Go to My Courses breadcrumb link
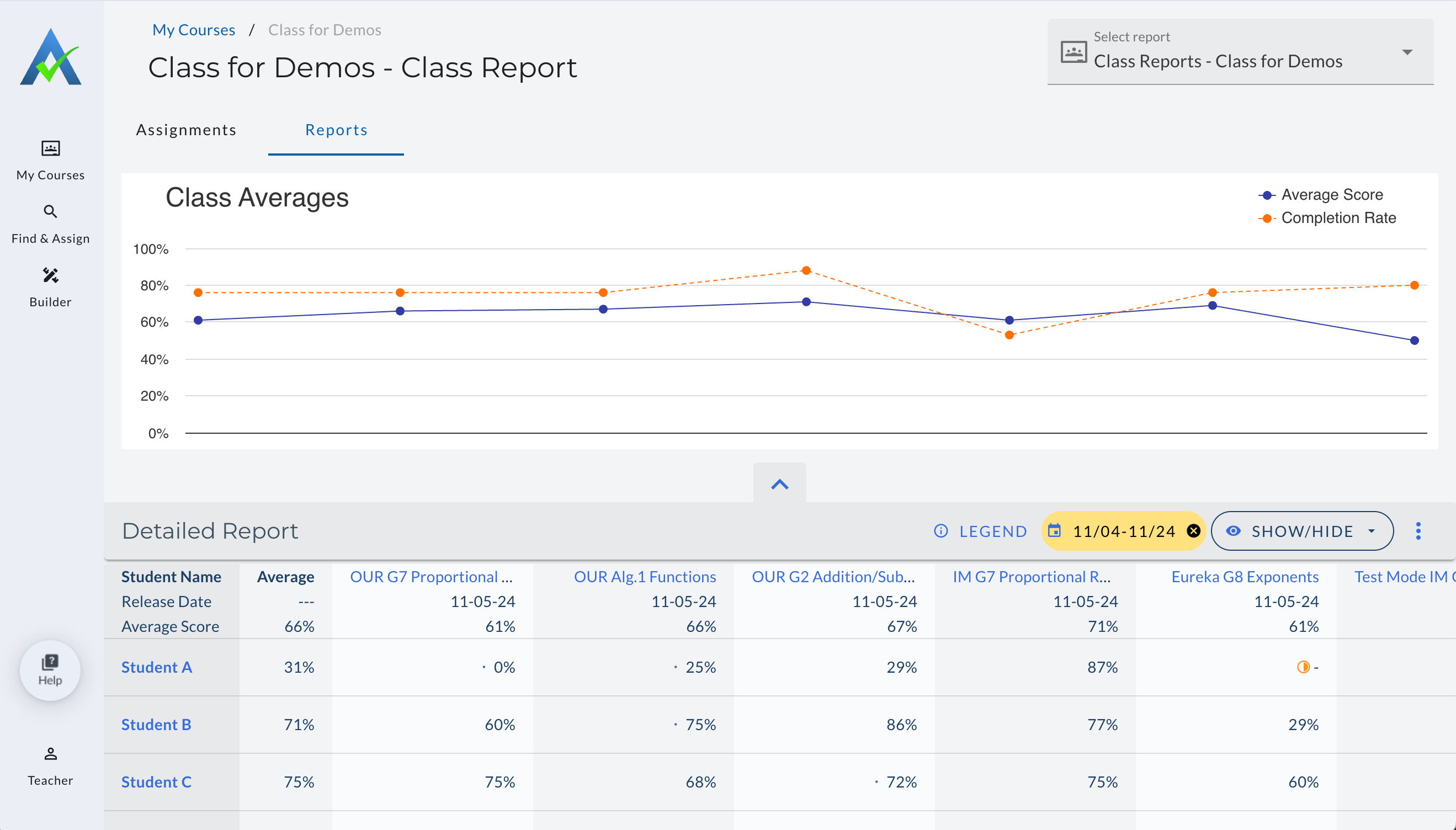 click(194, 30)
